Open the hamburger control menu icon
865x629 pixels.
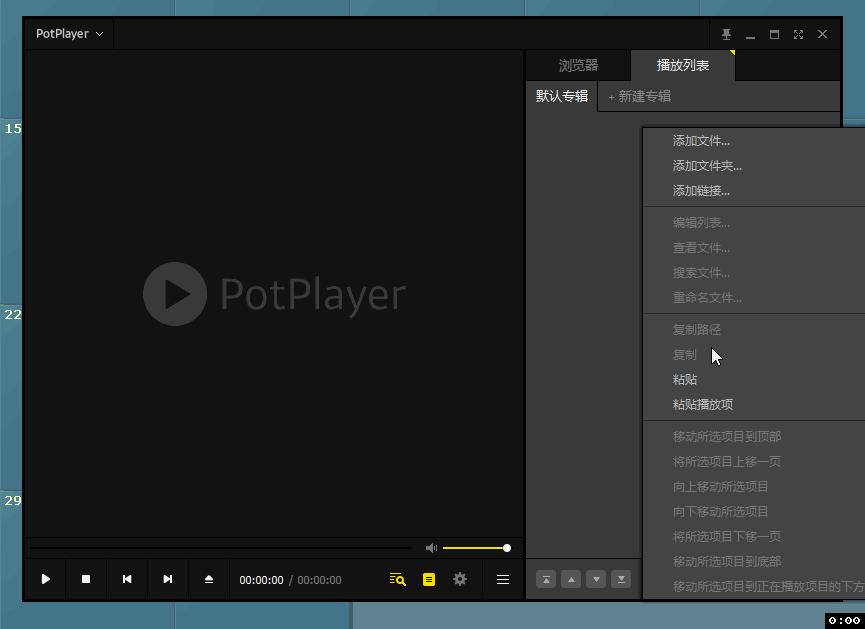(x=503, y=579)
